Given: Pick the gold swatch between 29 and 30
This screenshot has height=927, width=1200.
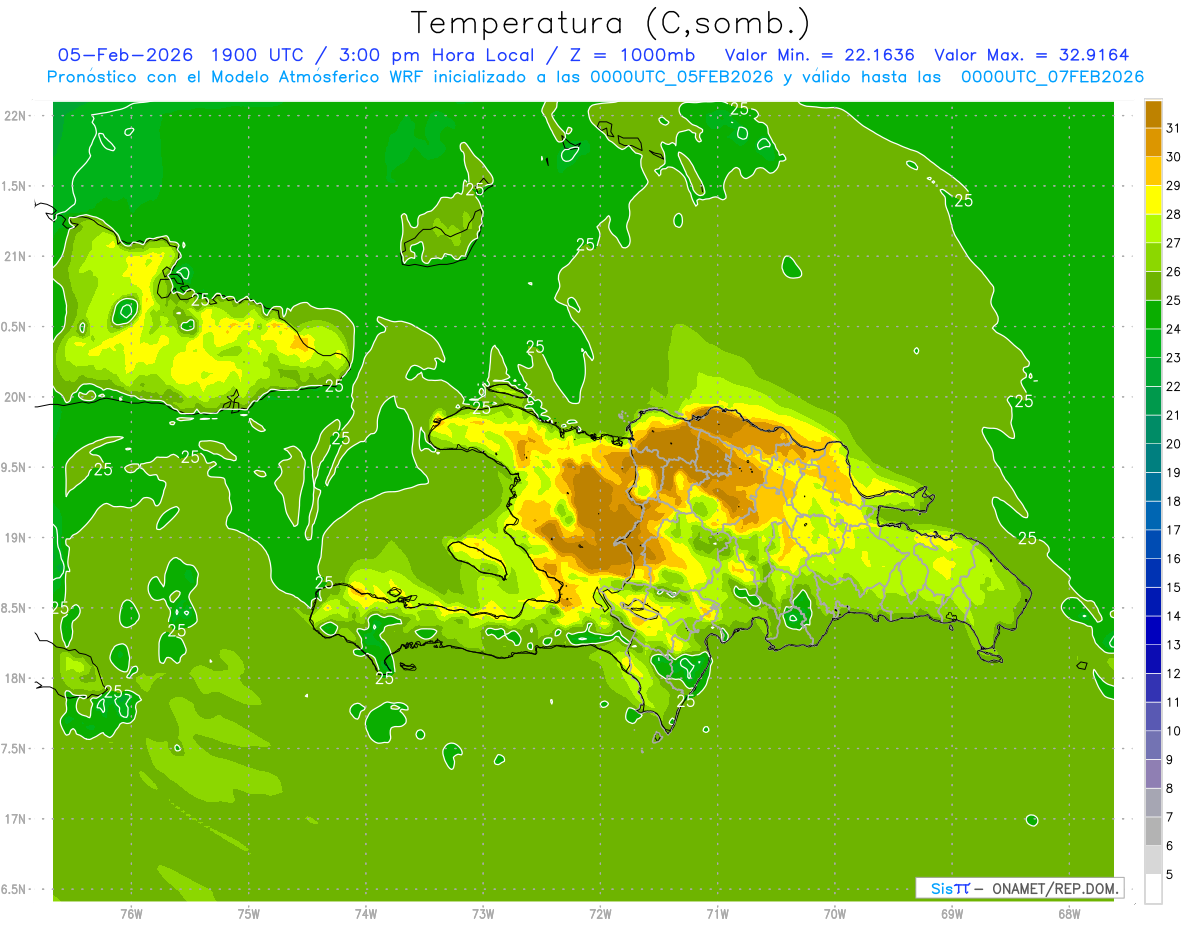Looking at the screenshot, I should coord(1153,171).
